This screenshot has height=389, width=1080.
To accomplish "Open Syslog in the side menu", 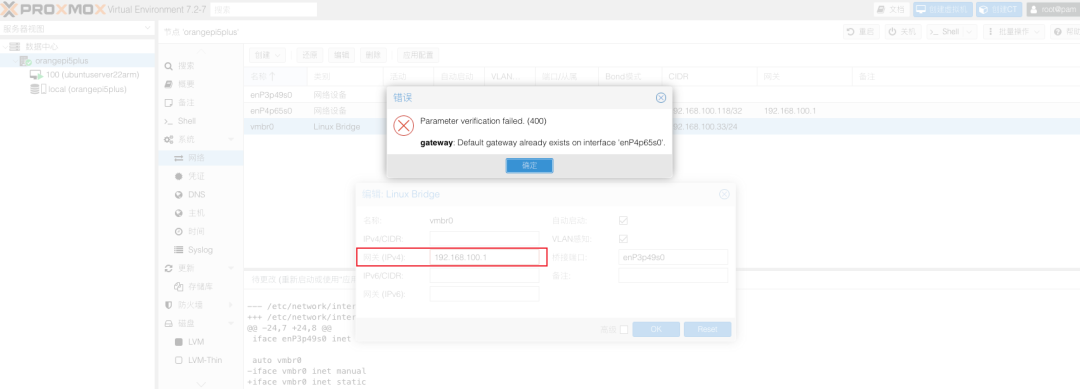I will coord(200,249).
